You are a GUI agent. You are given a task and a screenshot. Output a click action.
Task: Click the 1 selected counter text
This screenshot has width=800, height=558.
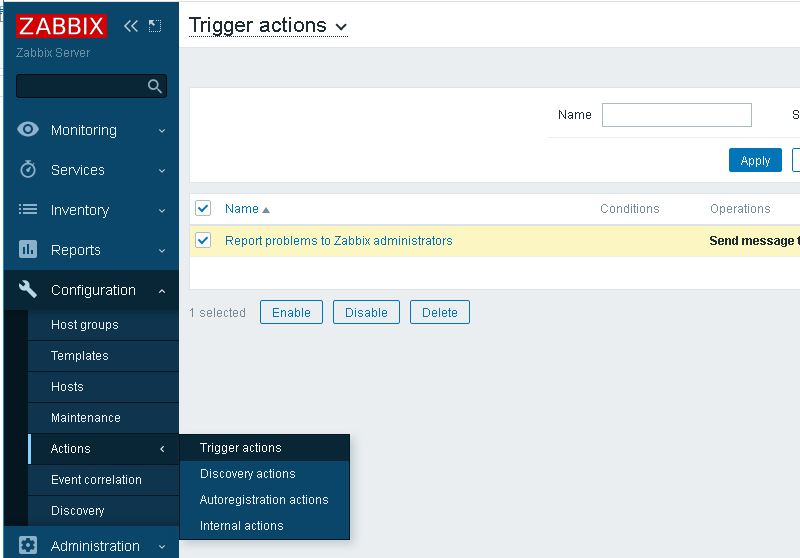coord(217,313)
